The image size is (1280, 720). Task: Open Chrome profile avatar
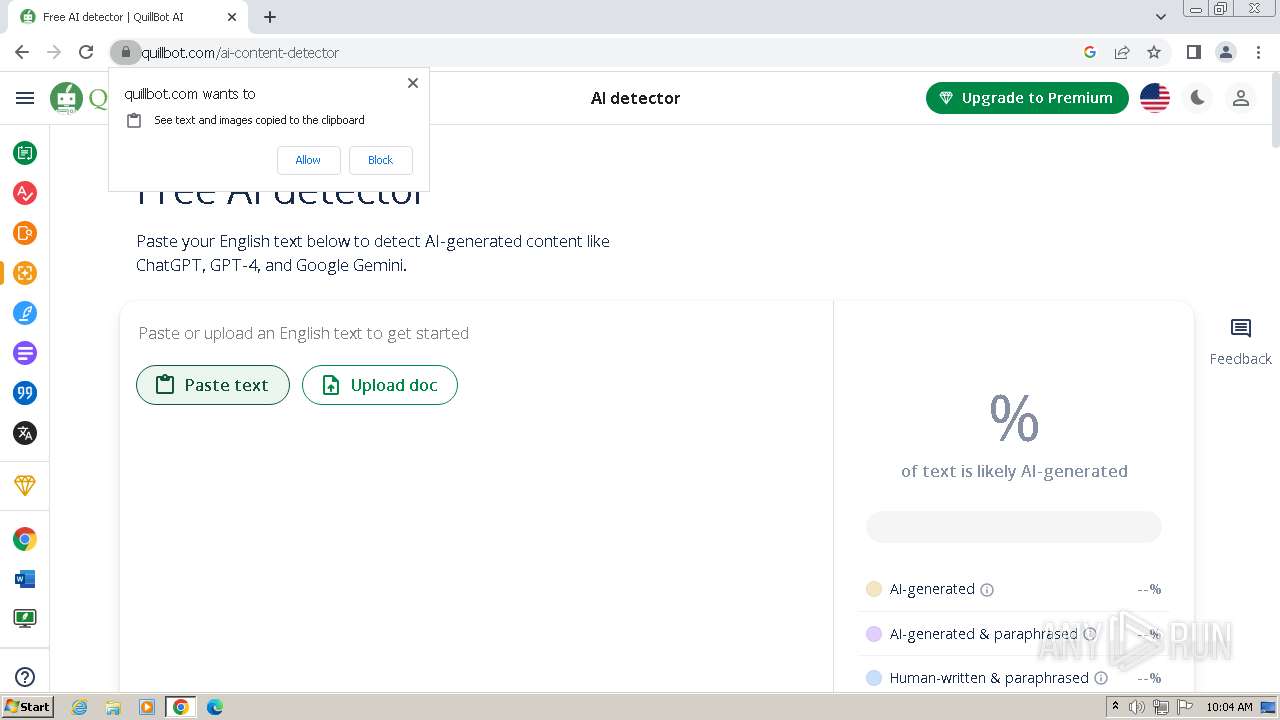coord(1225,52)
